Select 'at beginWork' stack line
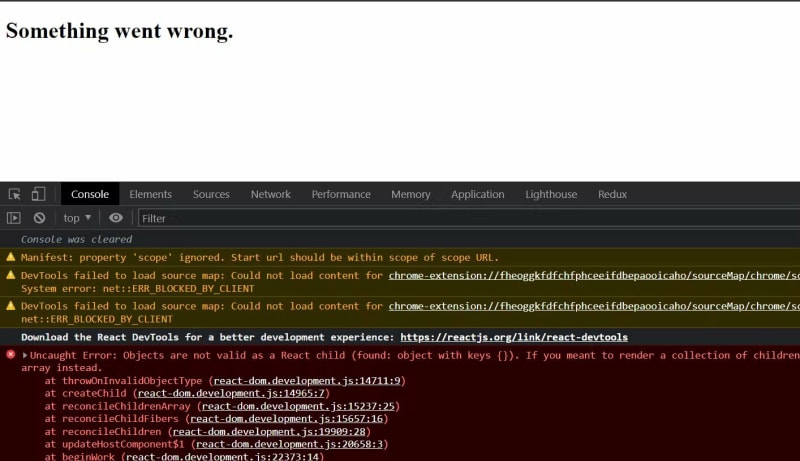The height and width of the screenshot is (461, 800). (184, 456)
